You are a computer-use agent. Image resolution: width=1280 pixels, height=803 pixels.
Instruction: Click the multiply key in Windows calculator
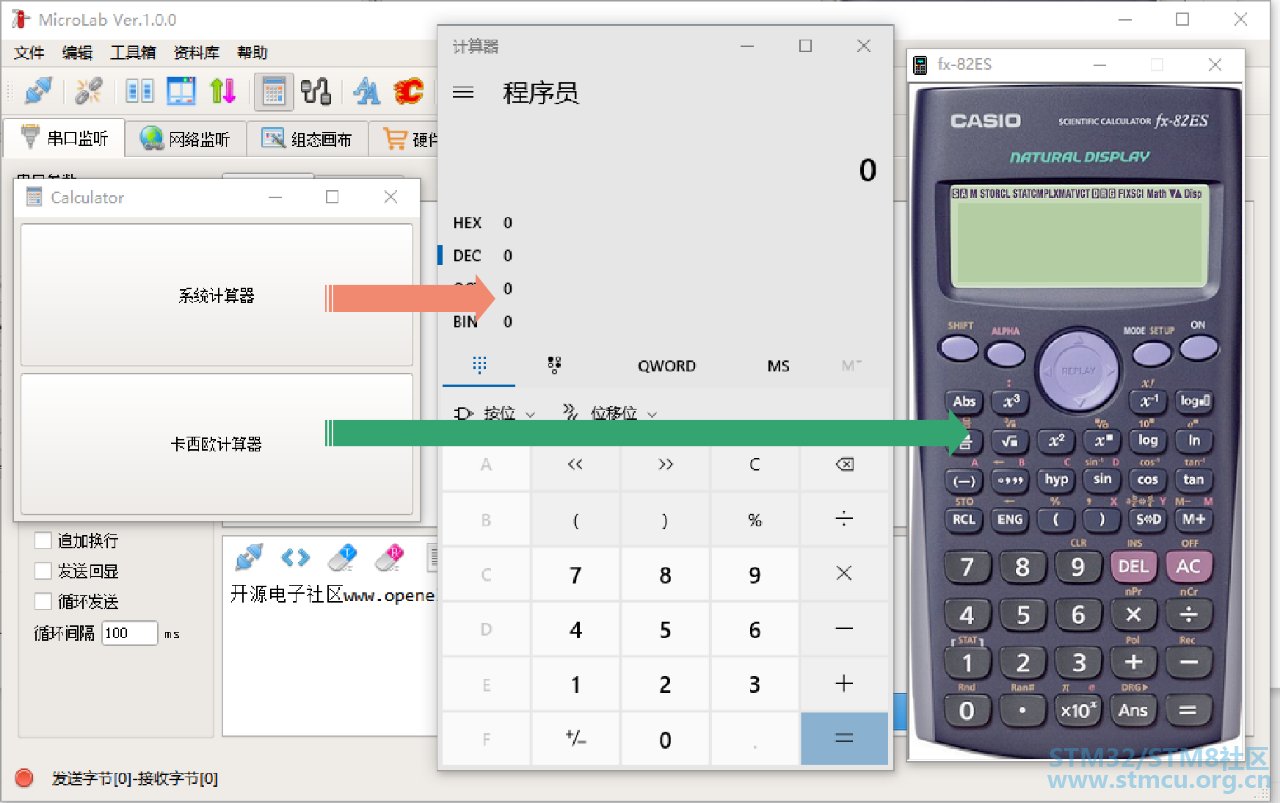coord(844,574)
